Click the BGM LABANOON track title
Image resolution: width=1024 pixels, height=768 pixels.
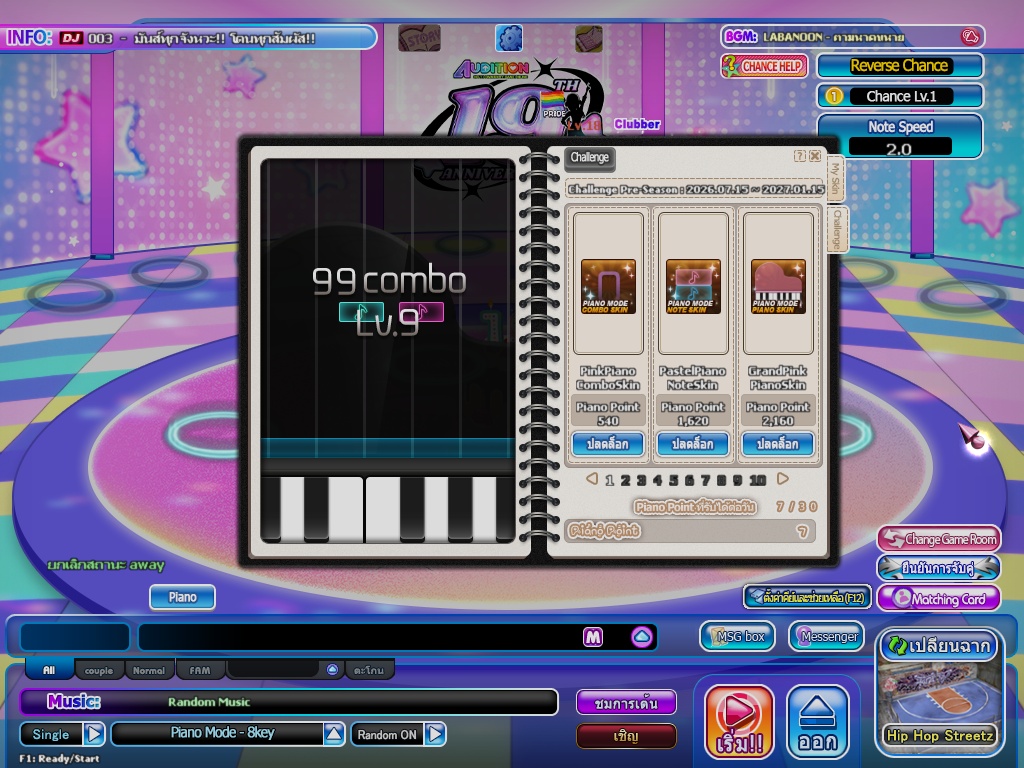pos(833,37)
